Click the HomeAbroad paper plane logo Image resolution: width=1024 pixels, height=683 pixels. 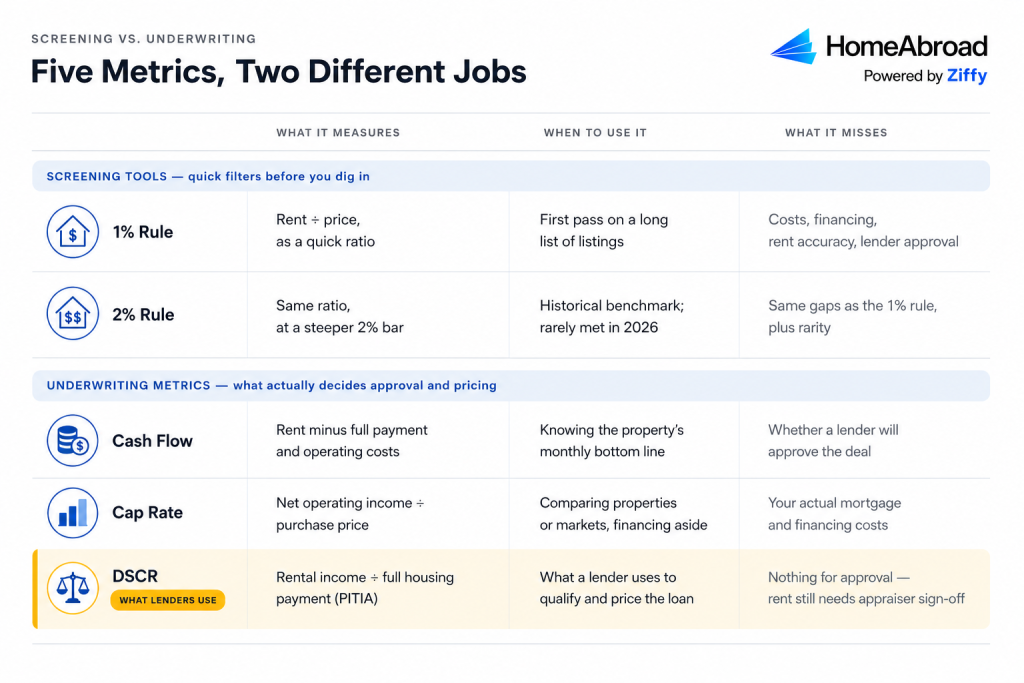pyautogui.click(x=793, y=46)
